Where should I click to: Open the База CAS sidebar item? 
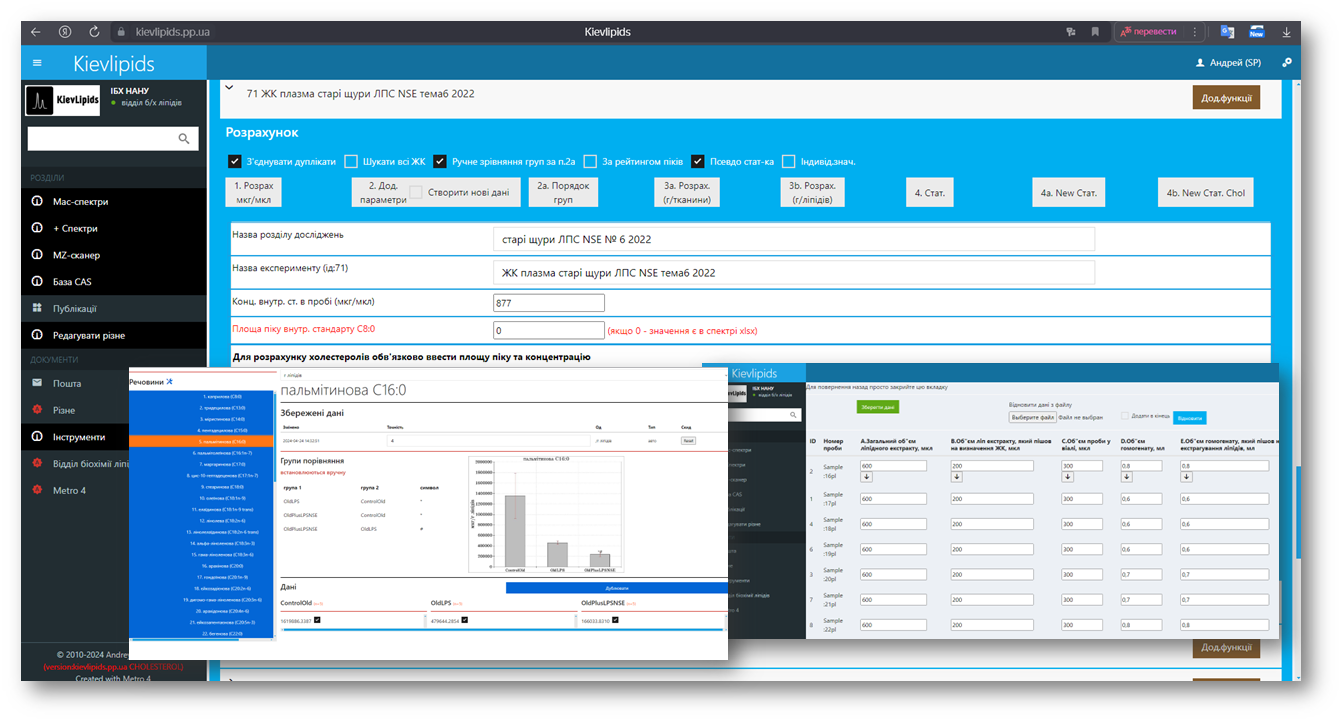pos(72,282)
